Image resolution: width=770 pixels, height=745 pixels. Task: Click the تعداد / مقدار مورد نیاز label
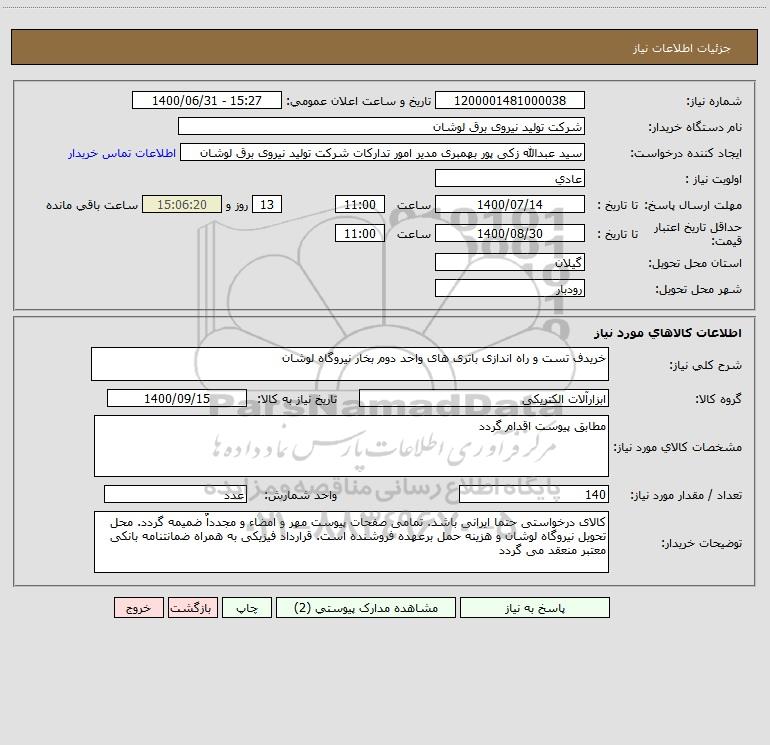coord(686,496)
